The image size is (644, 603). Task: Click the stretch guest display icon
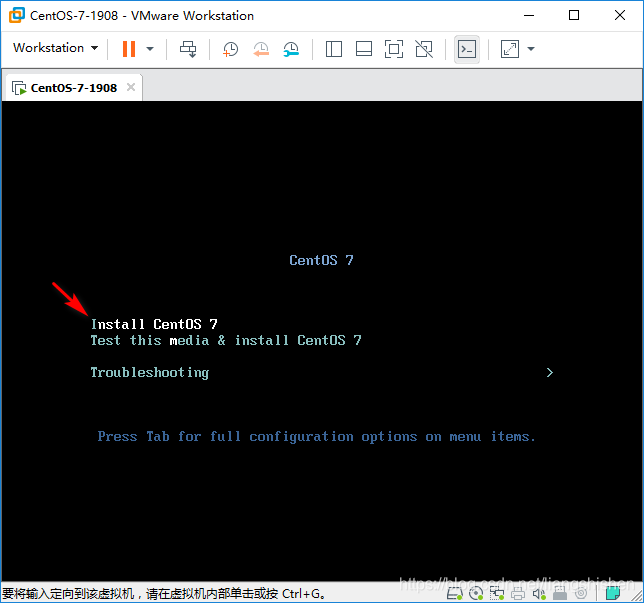click(510, 49)
